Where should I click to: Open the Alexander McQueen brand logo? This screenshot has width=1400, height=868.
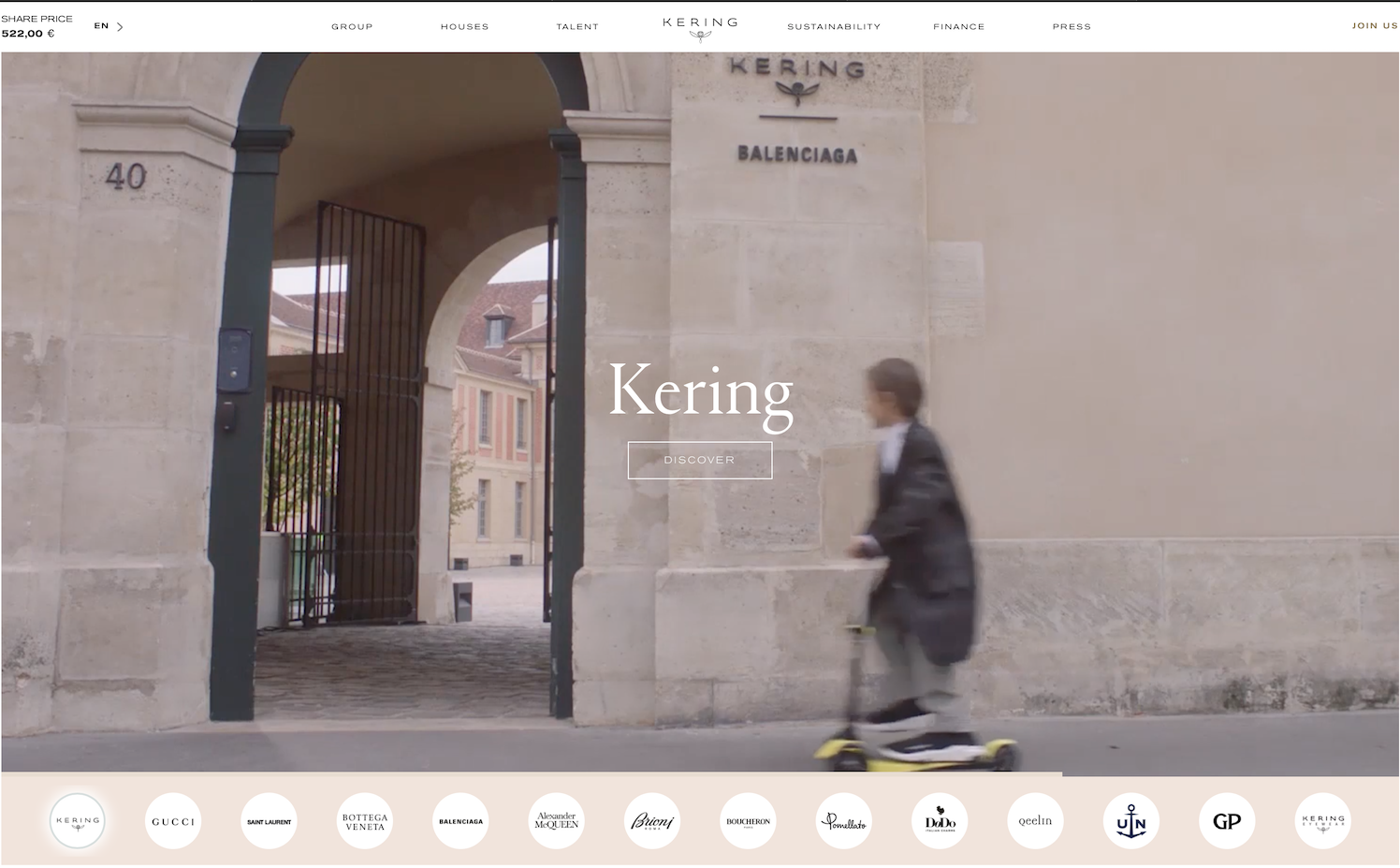[x=557, y=821]
